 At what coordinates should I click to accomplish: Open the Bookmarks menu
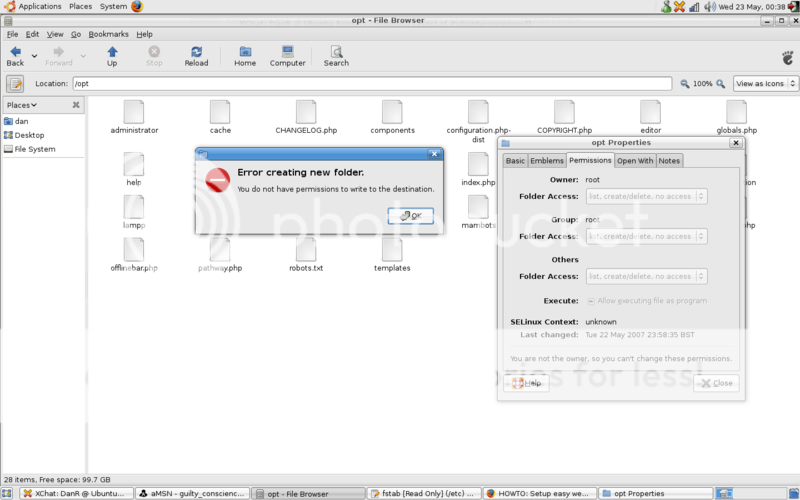point(108,34)
